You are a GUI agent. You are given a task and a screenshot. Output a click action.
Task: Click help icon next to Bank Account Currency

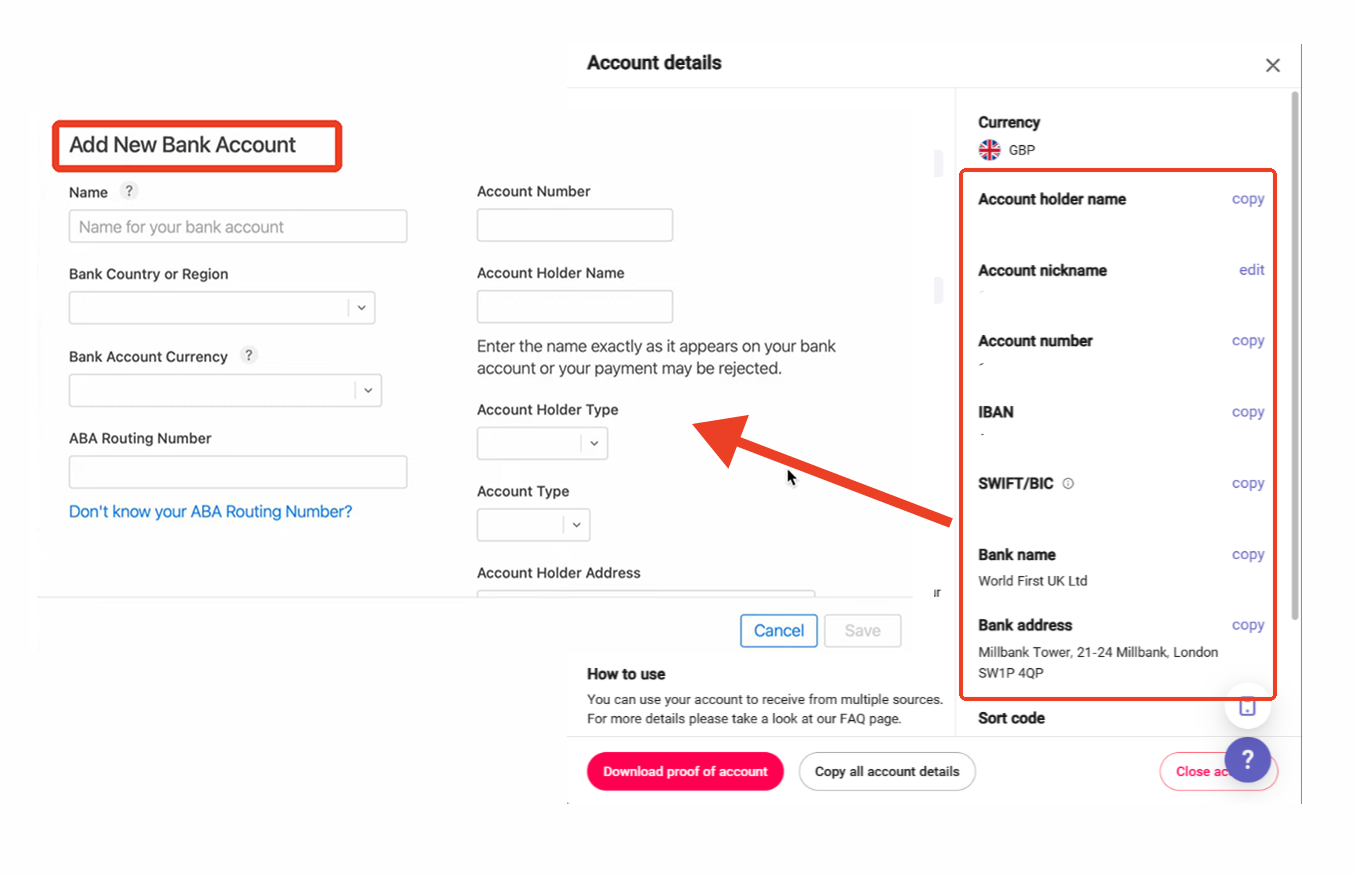coord(249,355)
